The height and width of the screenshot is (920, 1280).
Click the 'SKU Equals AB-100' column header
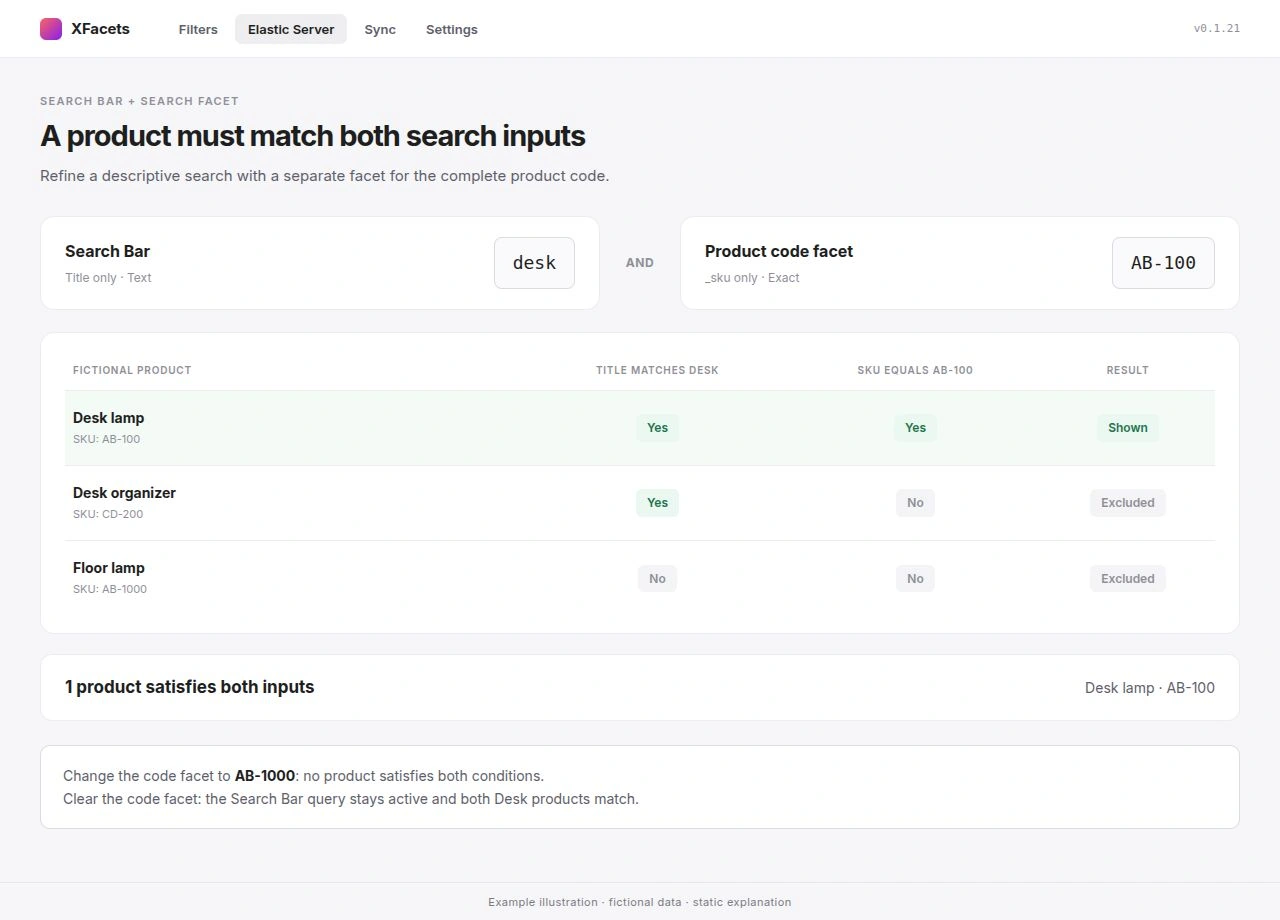(915, 370)
